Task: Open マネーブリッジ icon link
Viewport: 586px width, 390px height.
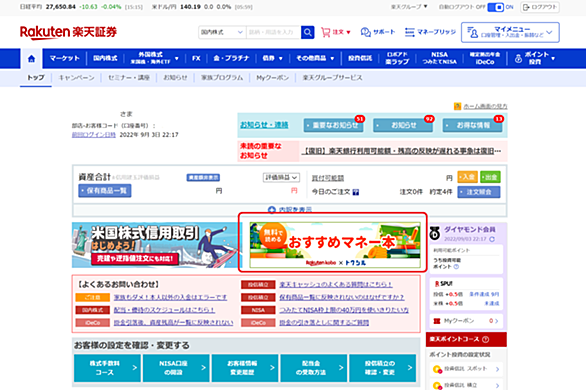Action: tap(410, 32)
